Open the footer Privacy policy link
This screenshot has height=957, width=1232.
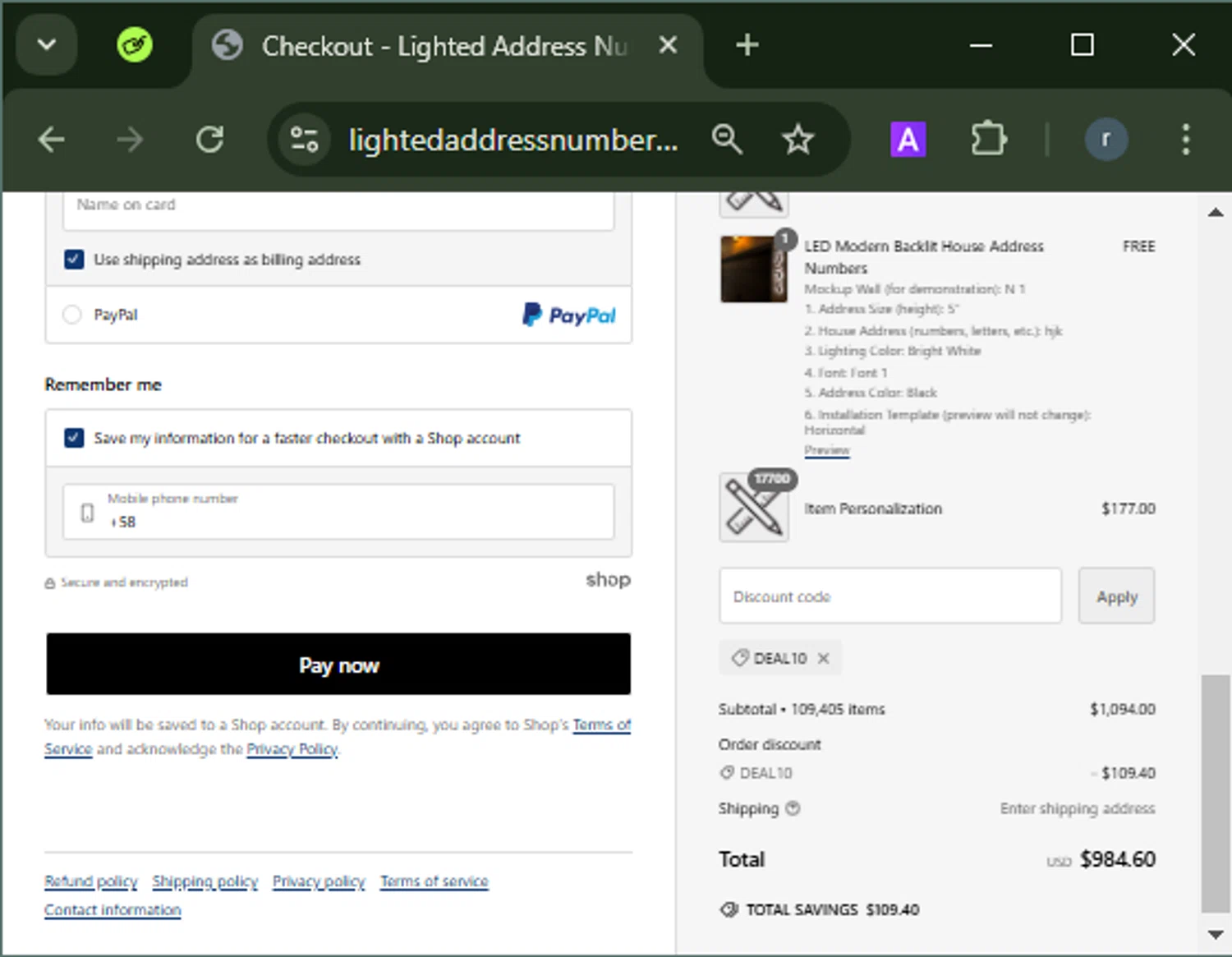319,881
